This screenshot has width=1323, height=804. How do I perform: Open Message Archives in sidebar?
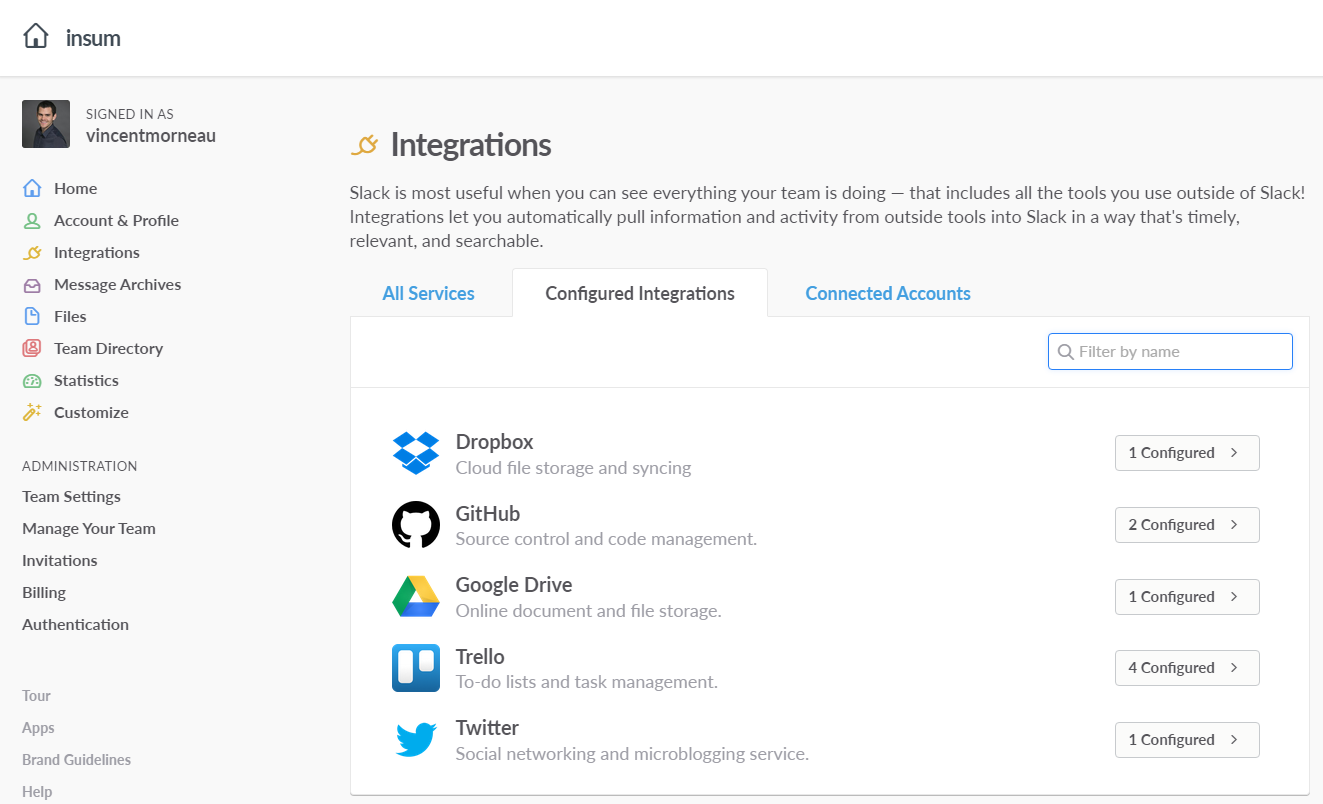pyautogui.click(x=117, y=284)
